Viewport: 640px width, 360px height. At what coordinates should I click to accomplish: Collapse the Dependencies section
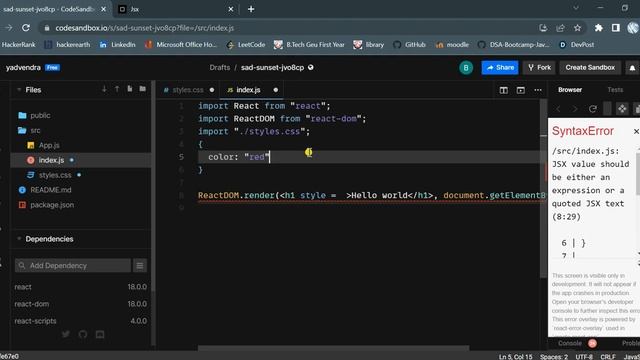(x=19, y=239)
